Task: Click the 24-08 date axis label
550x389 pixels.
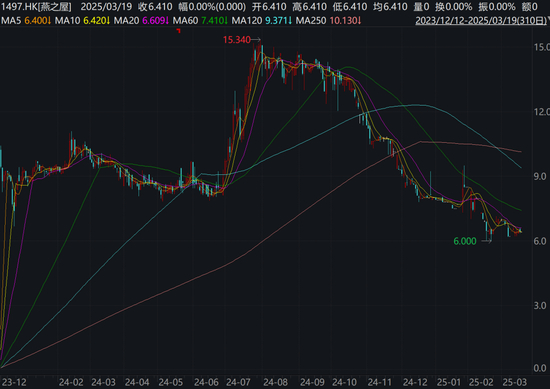Action: tap(276, 382)
